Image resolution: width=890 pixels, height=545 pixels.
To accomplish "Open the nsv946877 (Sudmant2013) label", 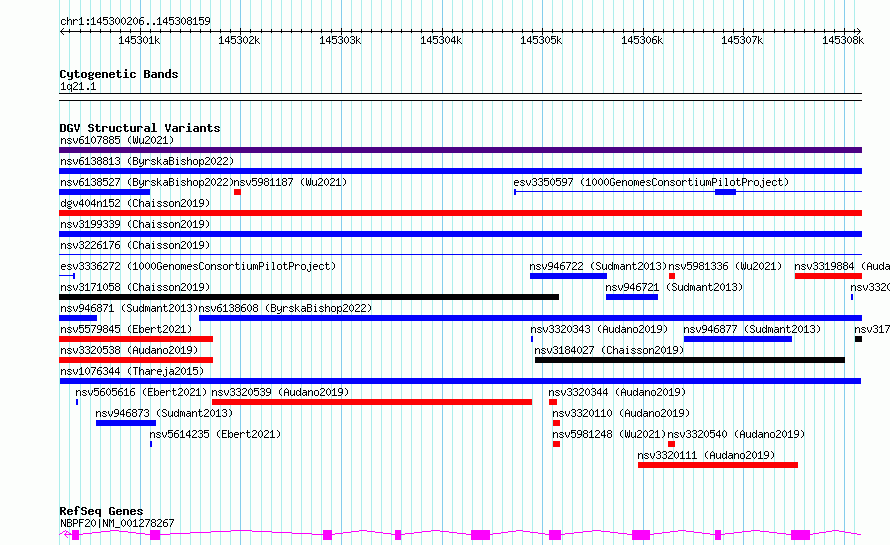I will (752, 329).
